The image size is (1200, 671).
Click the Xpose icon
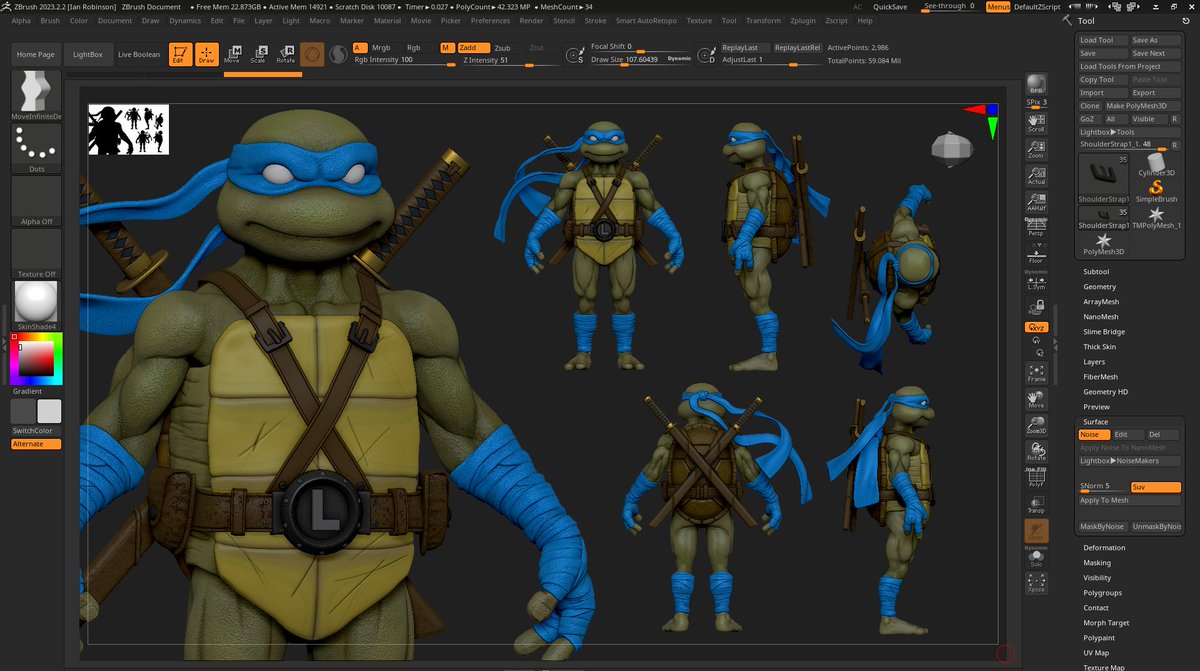(x=1036, y=583)
